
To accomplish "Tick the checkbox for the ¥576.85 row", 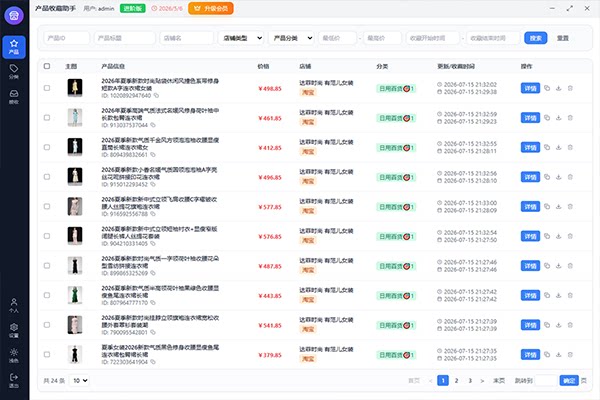I will (x=47, y=236).
